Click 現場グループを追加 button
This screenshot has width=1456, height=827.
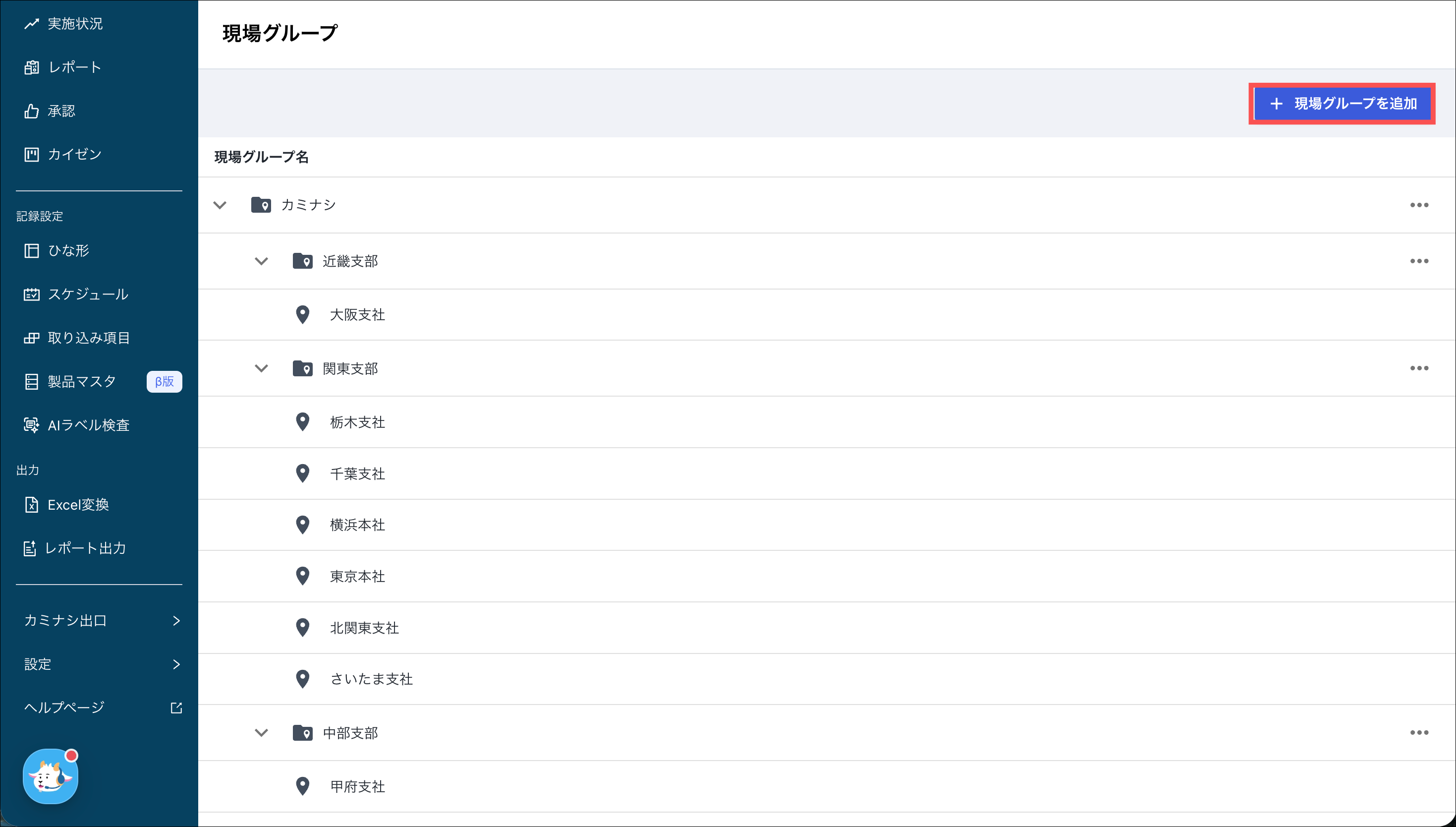click(x=1342, y=103)
